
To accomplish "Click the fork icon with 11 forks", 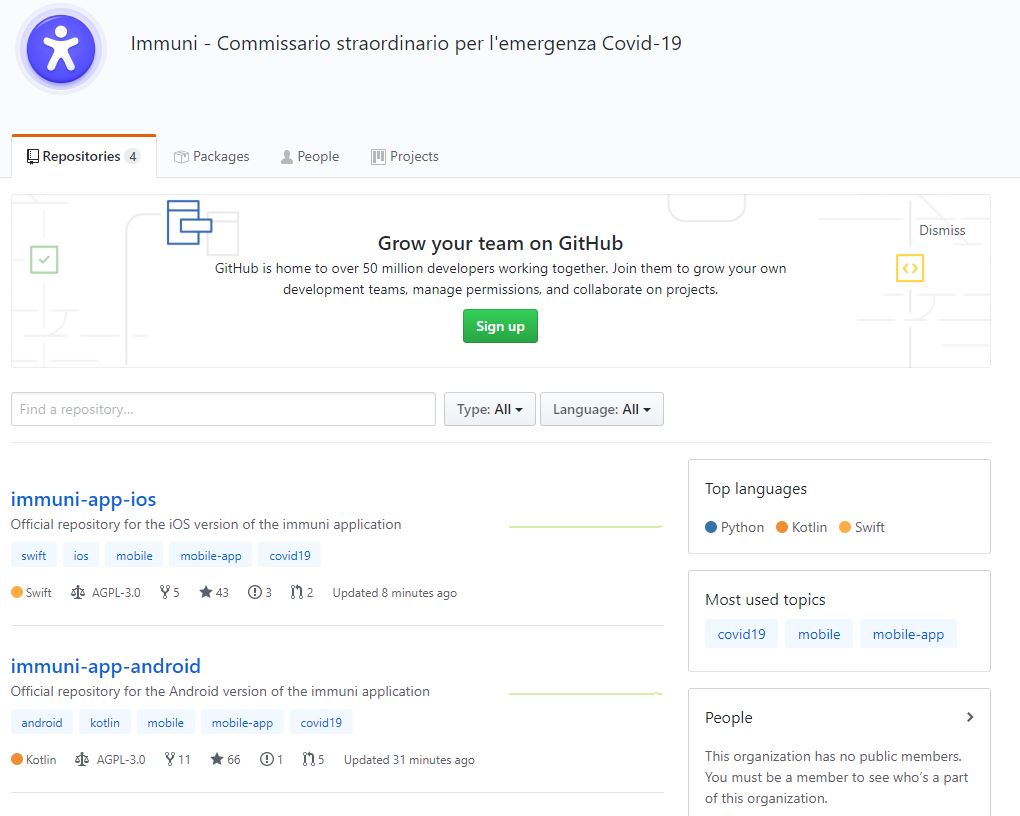I will pos(169,759).
